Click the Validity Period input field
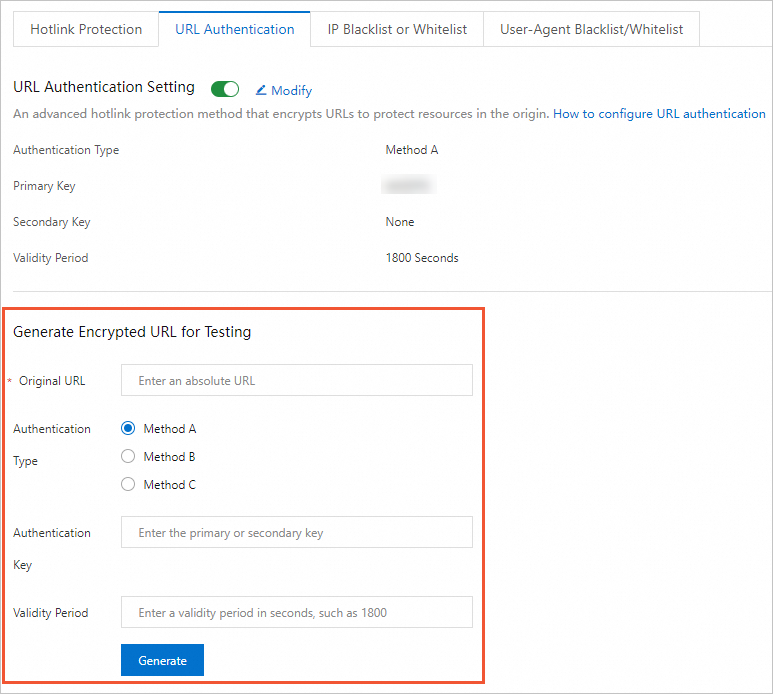The image size is (773, 694). (296, 613)
